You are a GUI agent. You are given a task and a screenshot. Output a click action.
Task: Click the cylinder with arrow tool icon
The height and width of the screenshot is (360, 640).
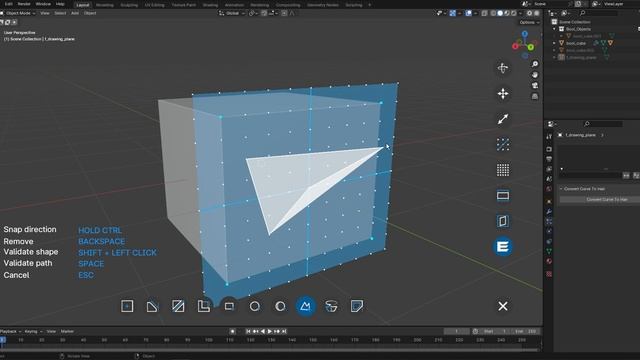pos(331,306)
